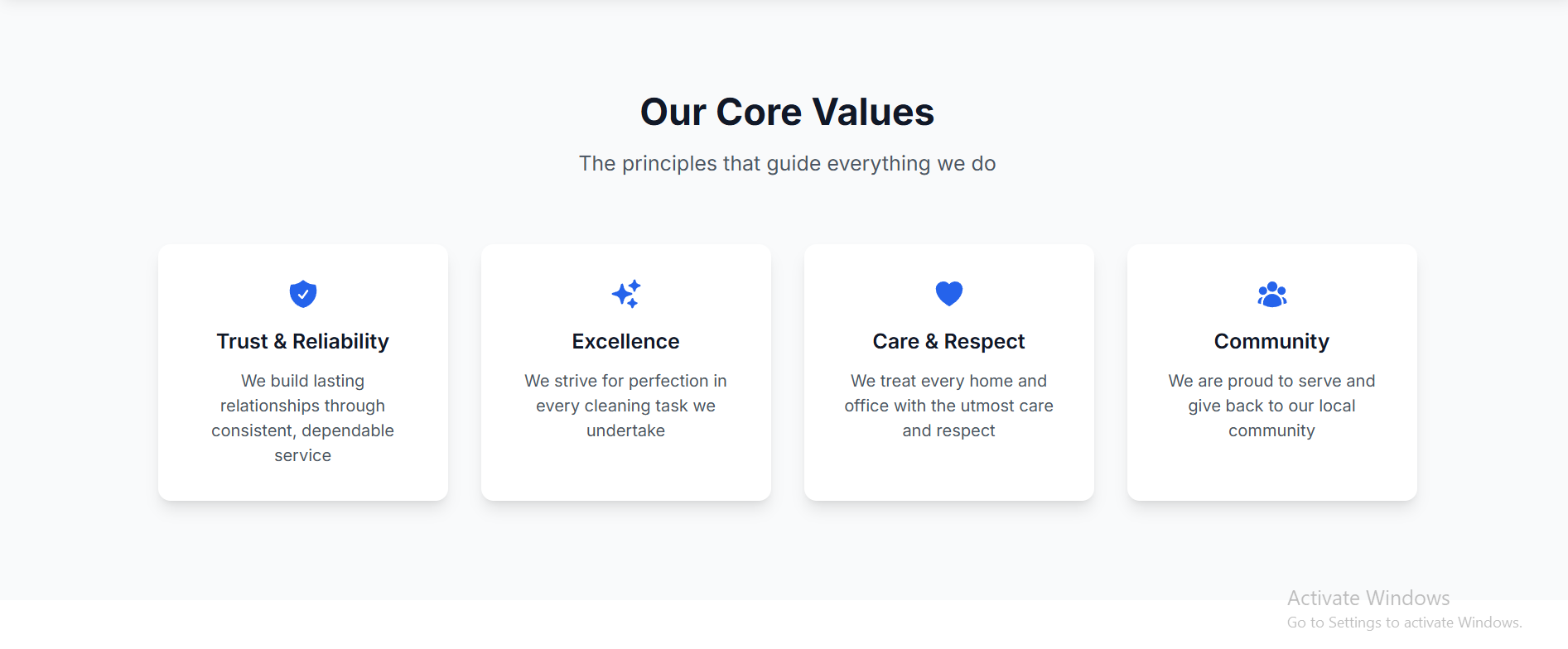Click 'give back to our local' line
The width and height of the screenshot is (1568, 649).
(x=1272, y=406)
